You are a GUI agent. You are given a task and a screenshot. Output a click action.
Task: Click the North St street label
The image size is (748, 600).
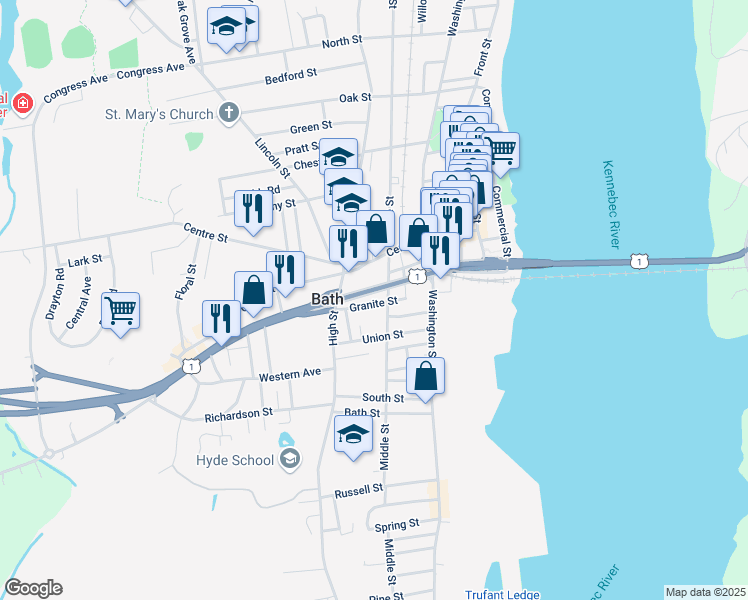click(342, 41)
